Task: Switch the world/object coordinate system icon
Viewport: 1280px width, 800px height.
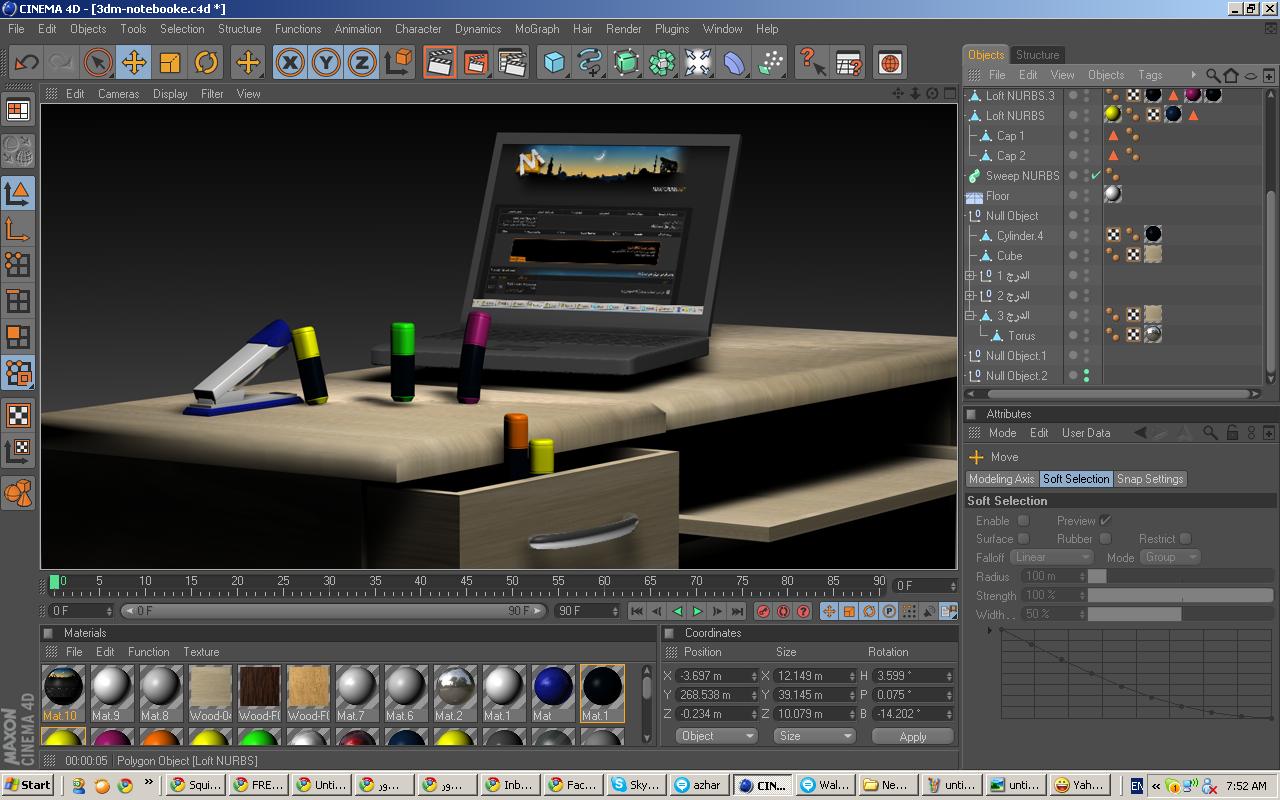Action: (398, 63)
